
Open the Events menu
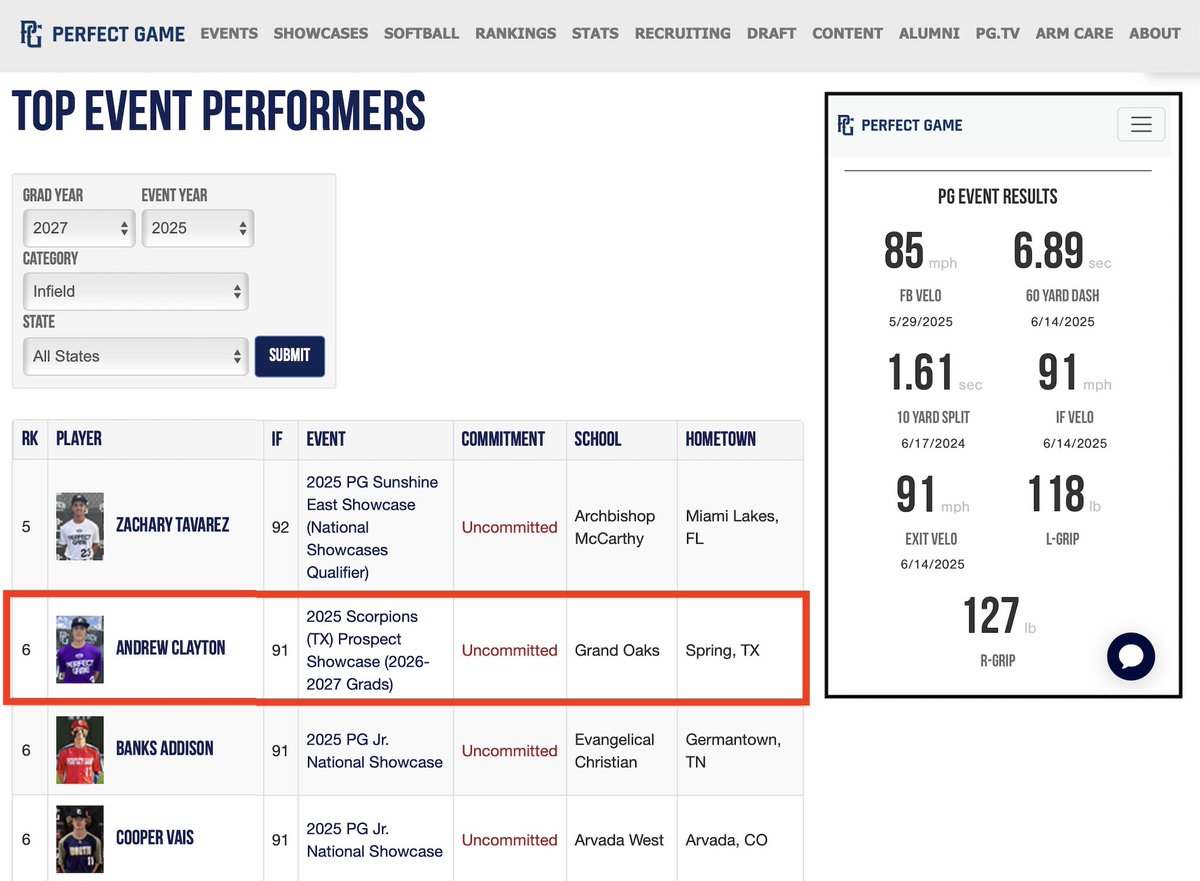pos(229,33)
